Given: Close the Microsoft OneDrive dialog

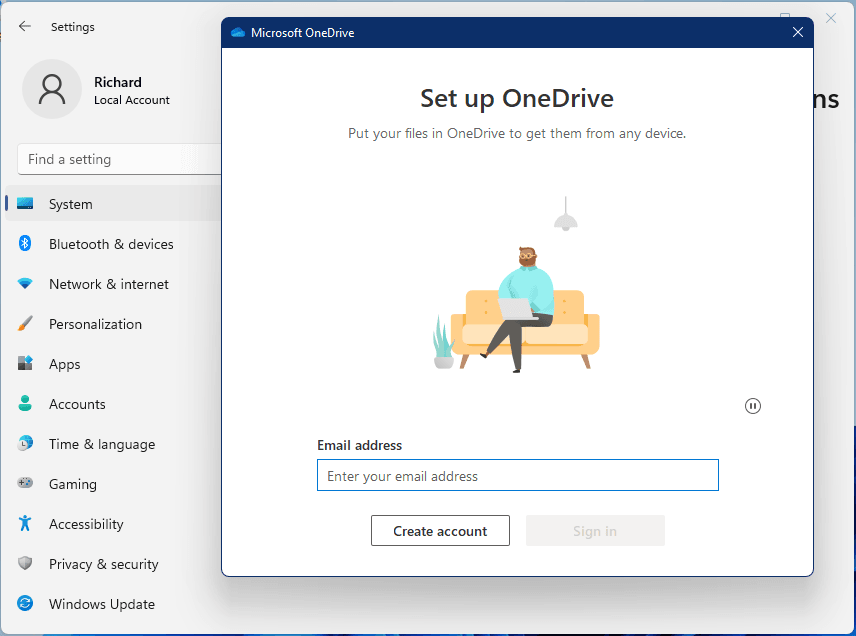Looking at the screenshot, I should tap(798, 33).
